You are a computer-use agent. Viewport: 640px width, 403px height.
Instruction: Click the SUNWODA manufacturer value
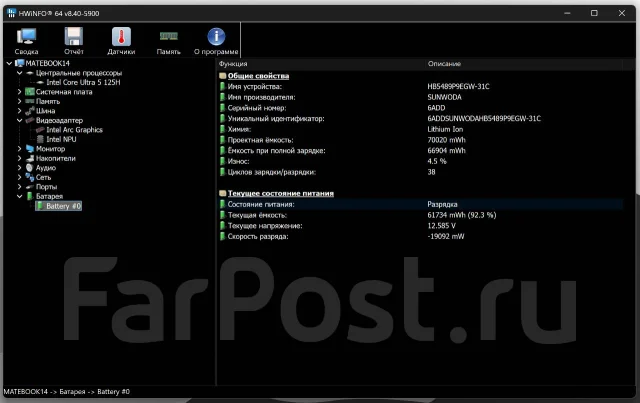444,97
